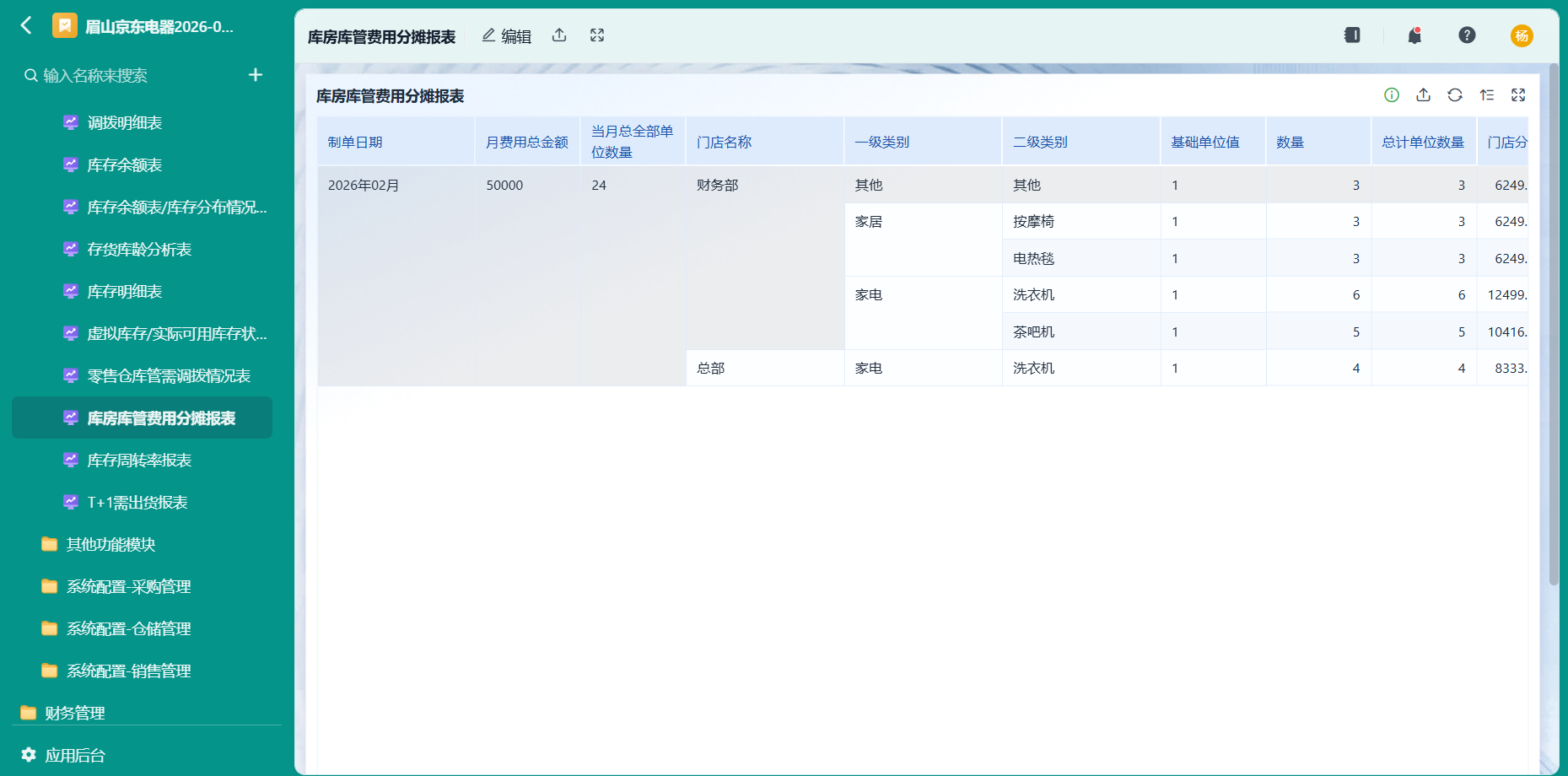Click the 当月总全部单位数量 column header
The image size is (1568, 776).
(633, 142)
